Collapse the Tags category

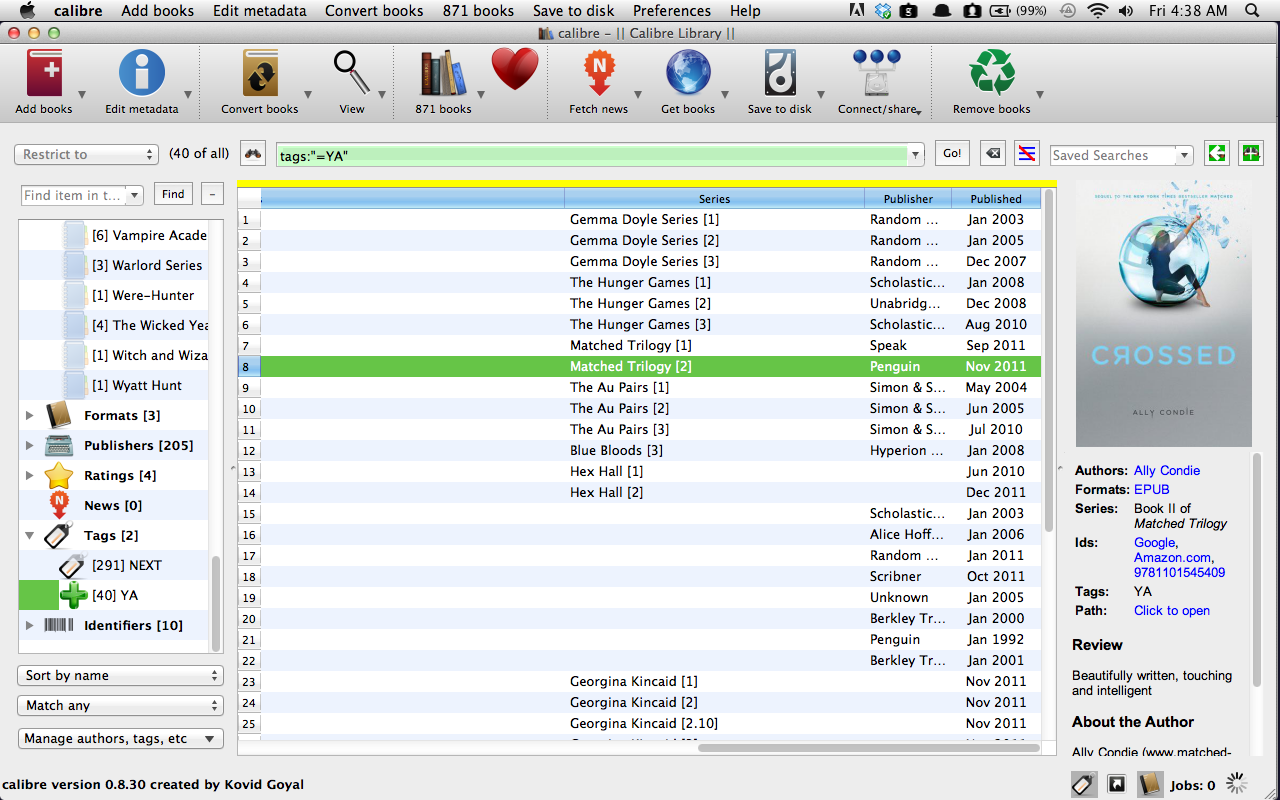pyautogui.click(x=29, y=535)
